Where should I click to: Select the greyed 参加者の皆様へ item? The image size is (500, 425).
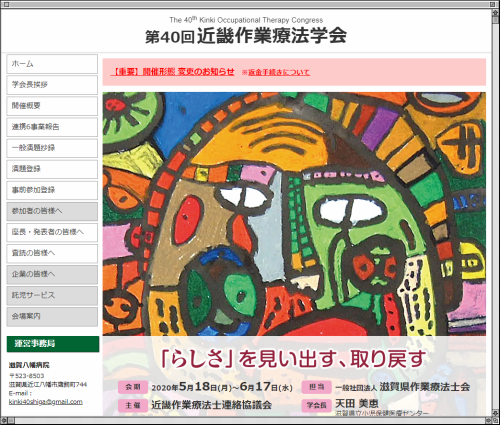coord(52,211)
